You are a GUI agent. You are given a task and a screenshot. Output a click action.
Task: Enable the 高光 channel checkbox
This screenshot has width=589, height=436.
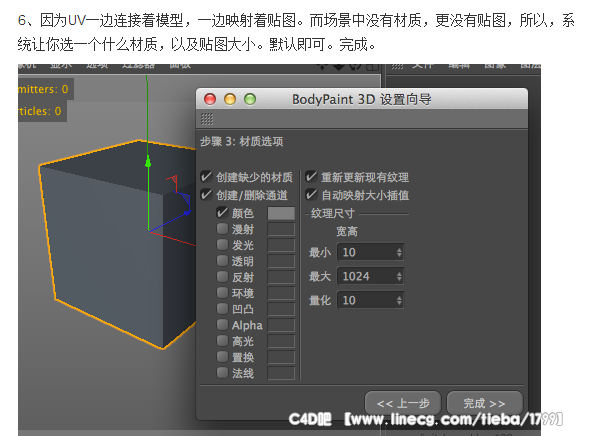coord(222,340)
